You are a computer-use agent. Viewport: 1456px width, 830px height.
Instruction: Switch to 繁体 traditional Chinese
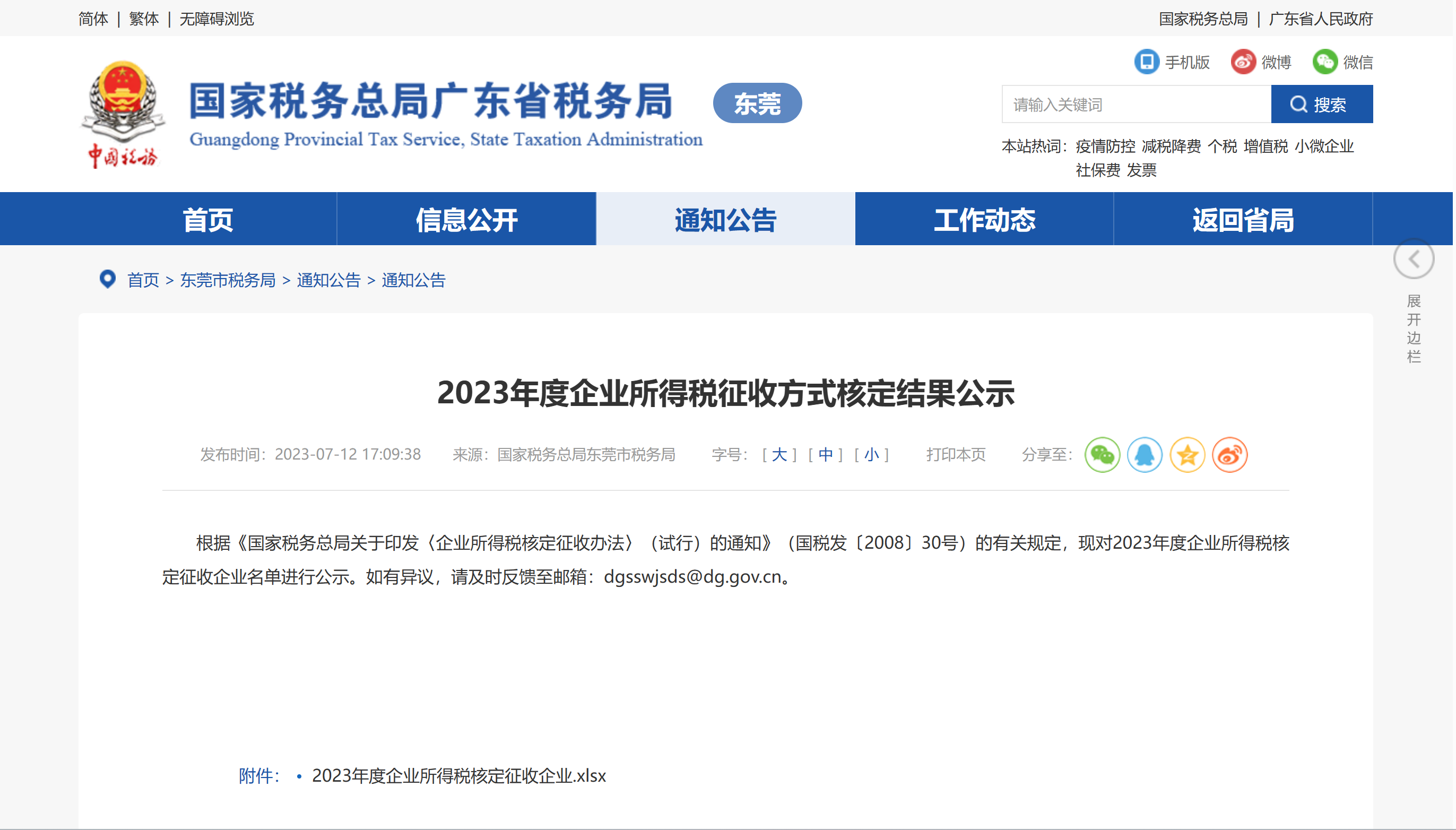click(x=144, y=19)
